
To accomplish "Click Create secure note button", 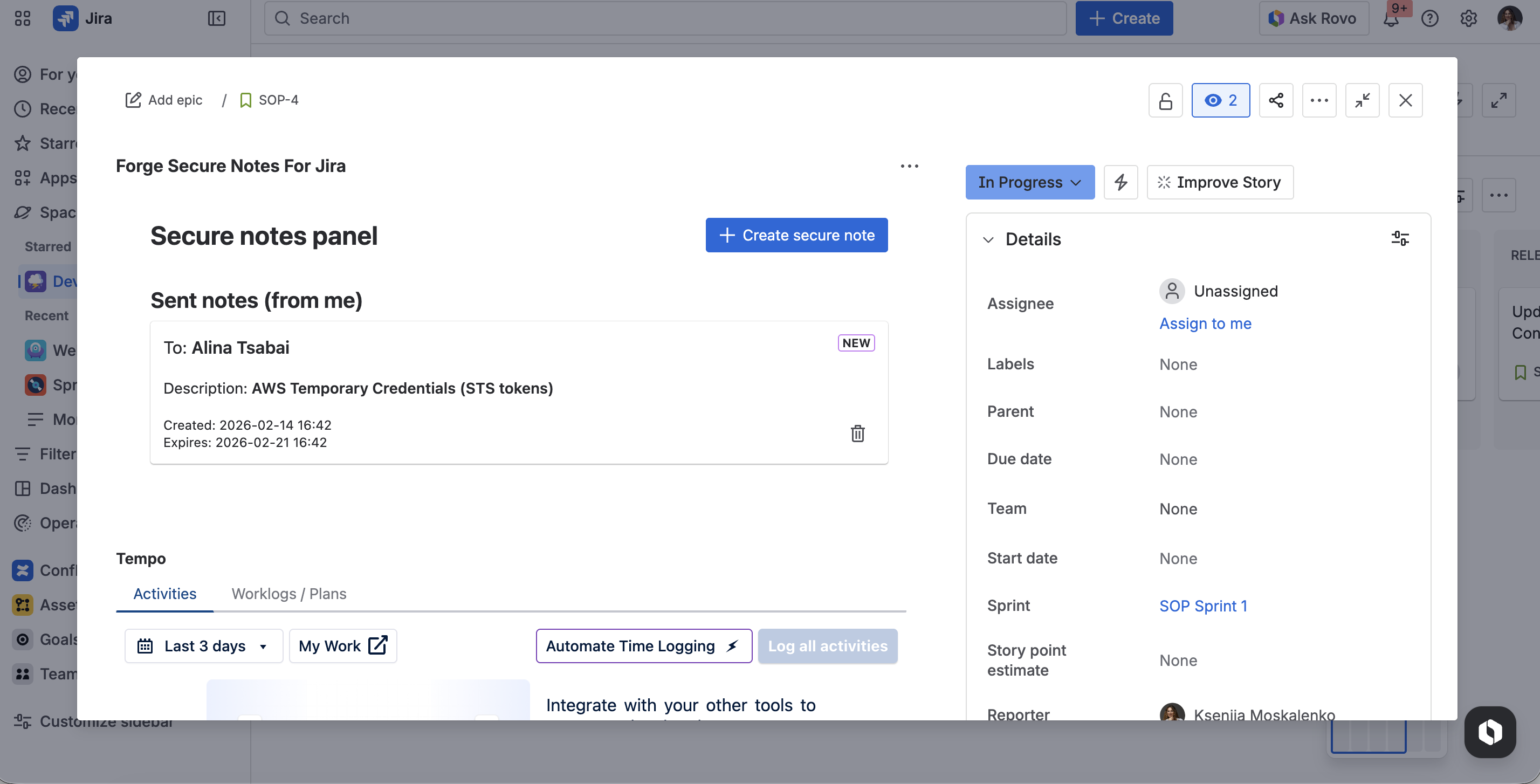I will [x=796, y=235].
